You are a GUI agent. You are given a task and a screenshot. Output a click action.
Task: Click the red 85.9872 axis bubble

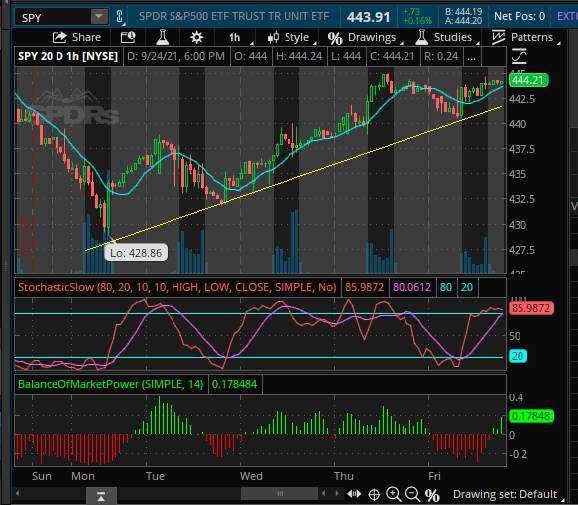531,308
